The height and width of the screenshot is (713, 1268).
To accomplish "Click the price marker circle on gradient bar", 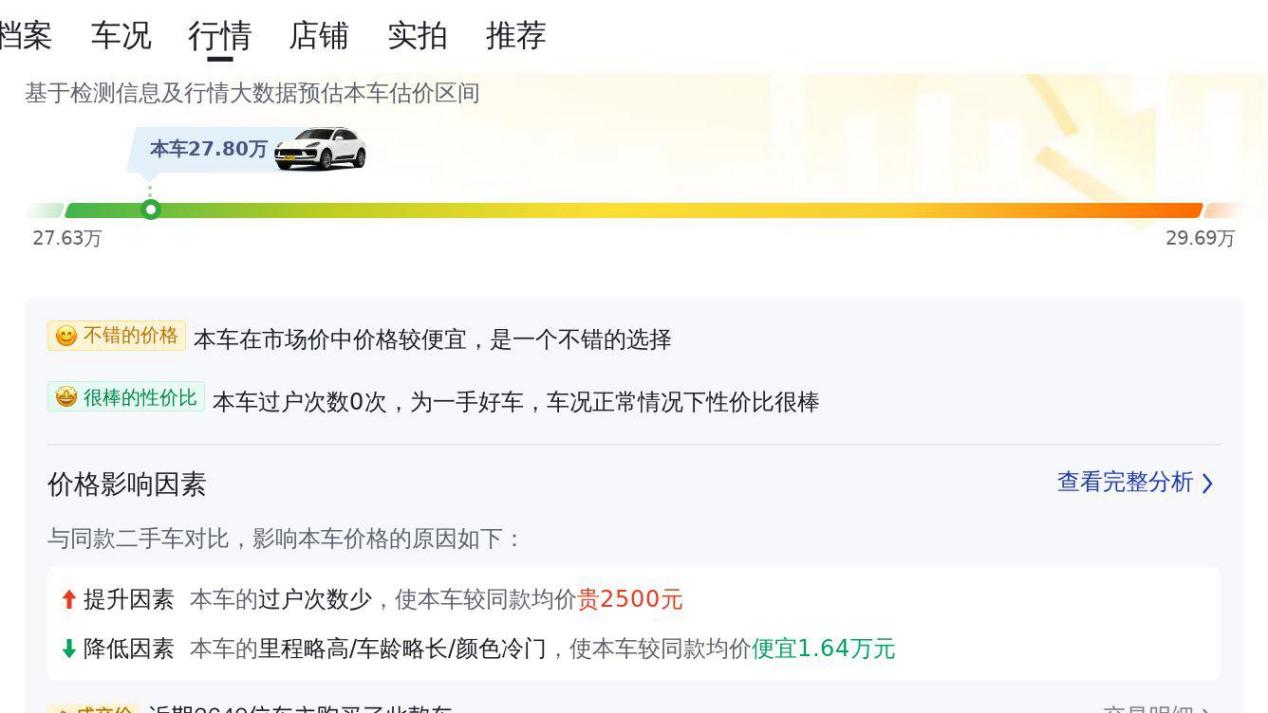I will [x=150, y=210].
